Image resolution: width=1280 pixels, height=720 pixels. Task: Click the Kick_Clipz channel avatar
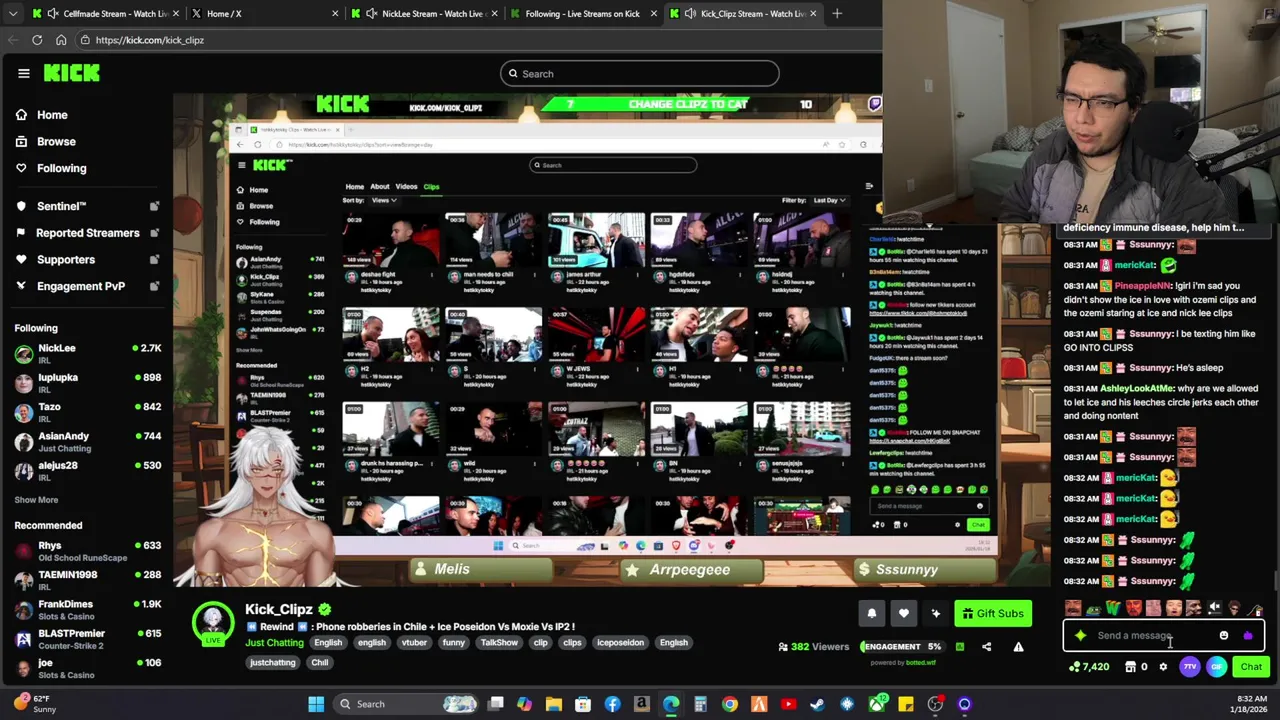point(213,622)
